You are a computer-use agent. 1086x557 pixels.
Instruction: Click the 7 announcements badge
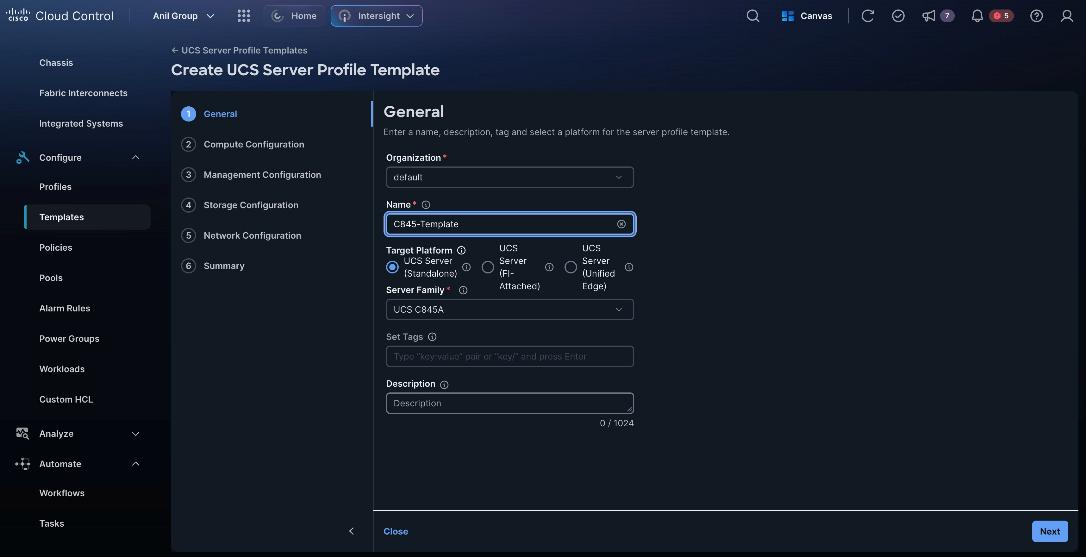[947, 16]
